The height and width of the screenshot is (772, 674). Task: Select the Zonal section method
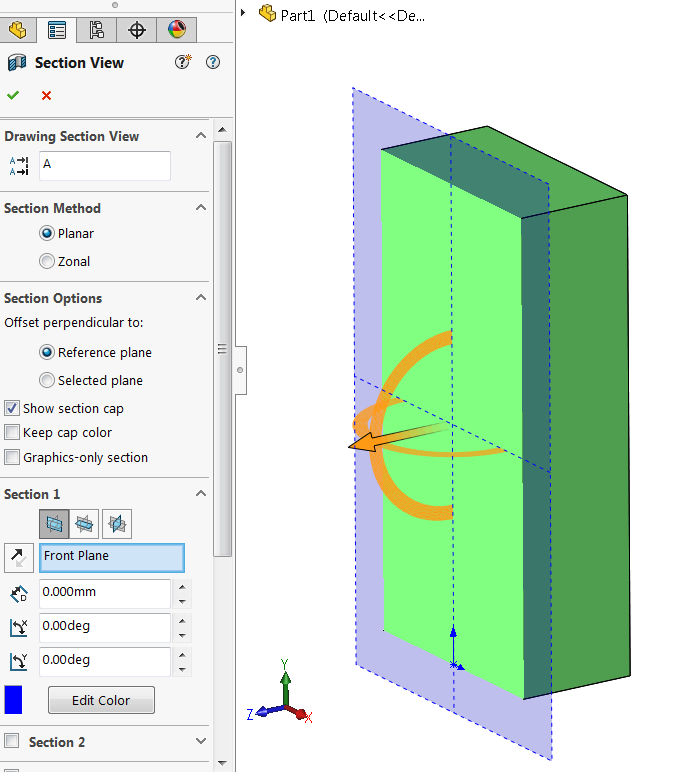[x=47, y=261]
